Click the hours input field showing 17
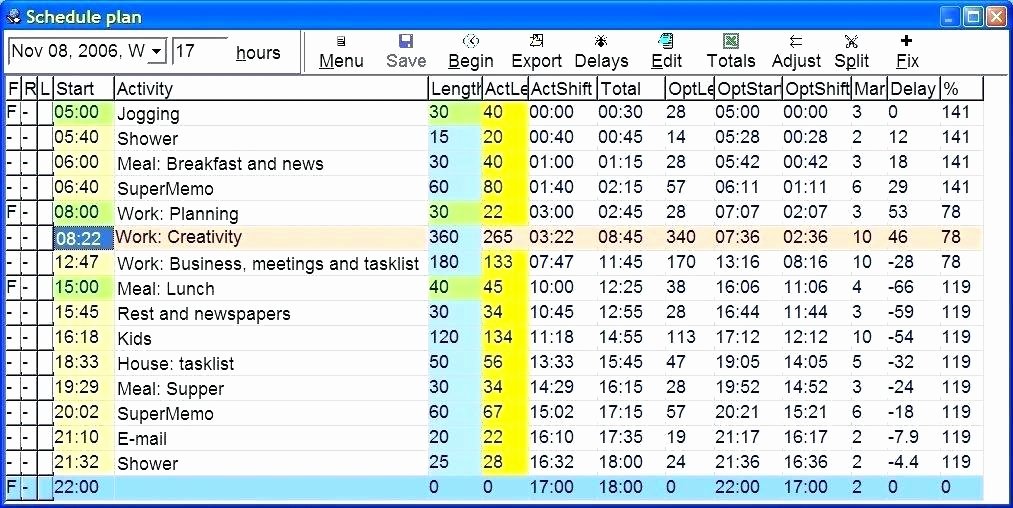This screenshot has height=508, width=1013. pos(200,51)
